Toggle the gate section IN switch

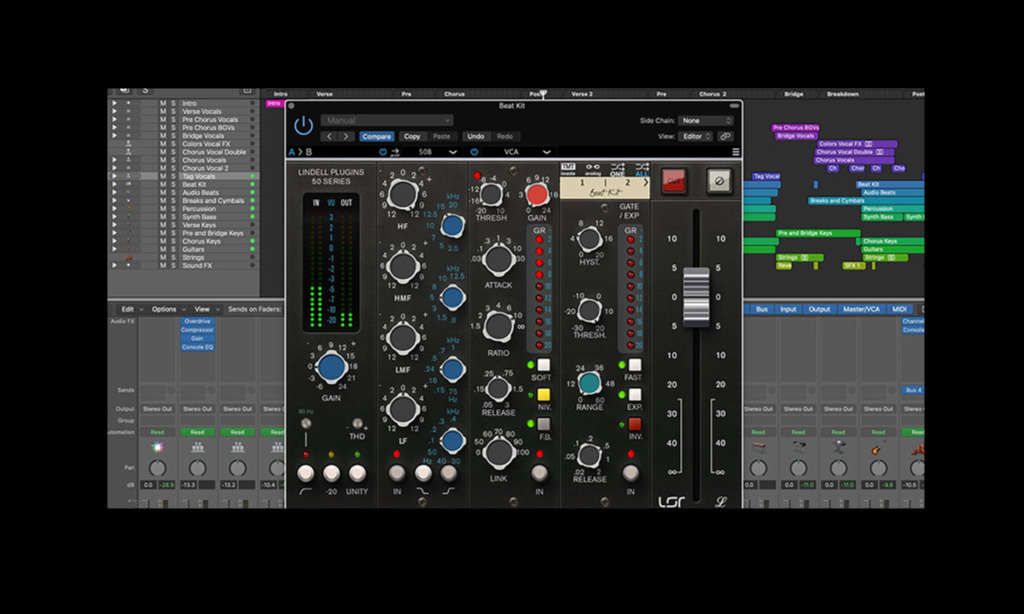pos(630,472)
